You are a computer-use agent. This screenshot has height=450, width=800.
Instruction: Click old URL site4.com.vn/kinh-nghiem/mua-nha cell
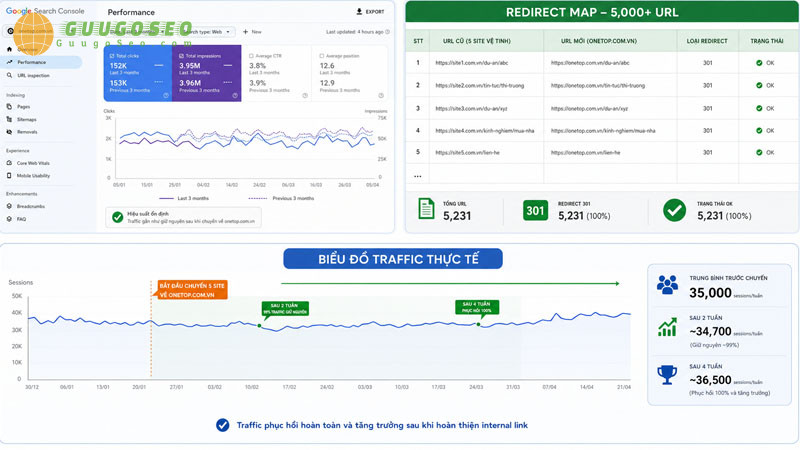[485, 131]
